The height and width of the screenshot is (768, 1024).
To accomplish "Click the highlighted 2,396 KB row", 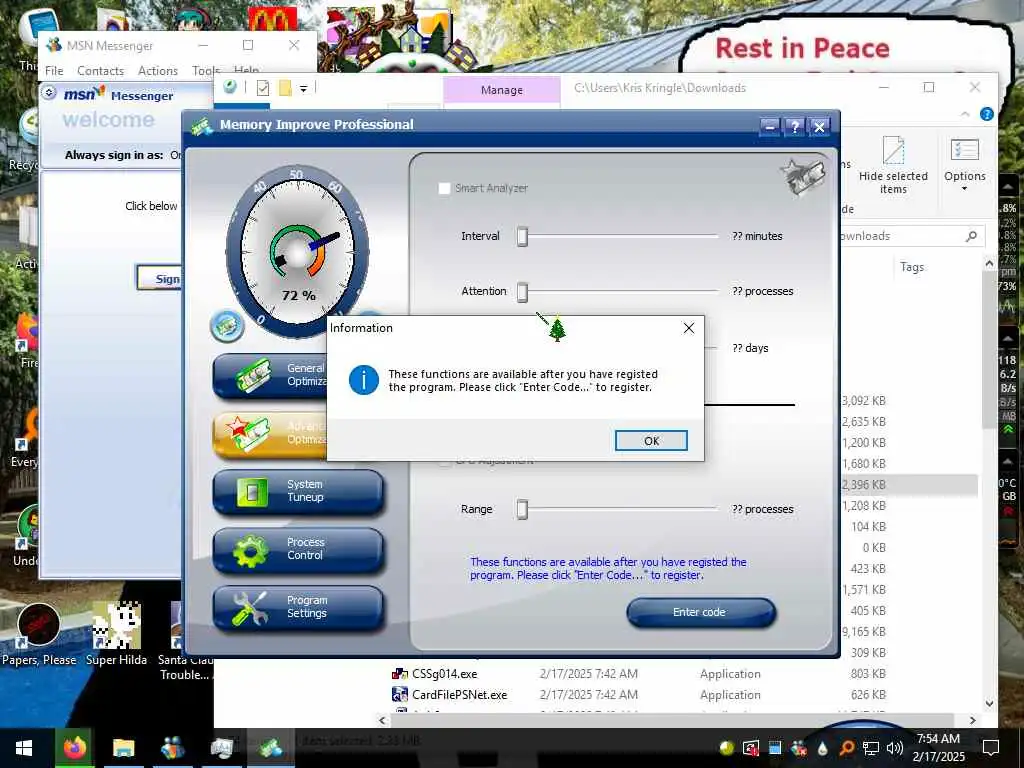I will [x=909, y=485].
